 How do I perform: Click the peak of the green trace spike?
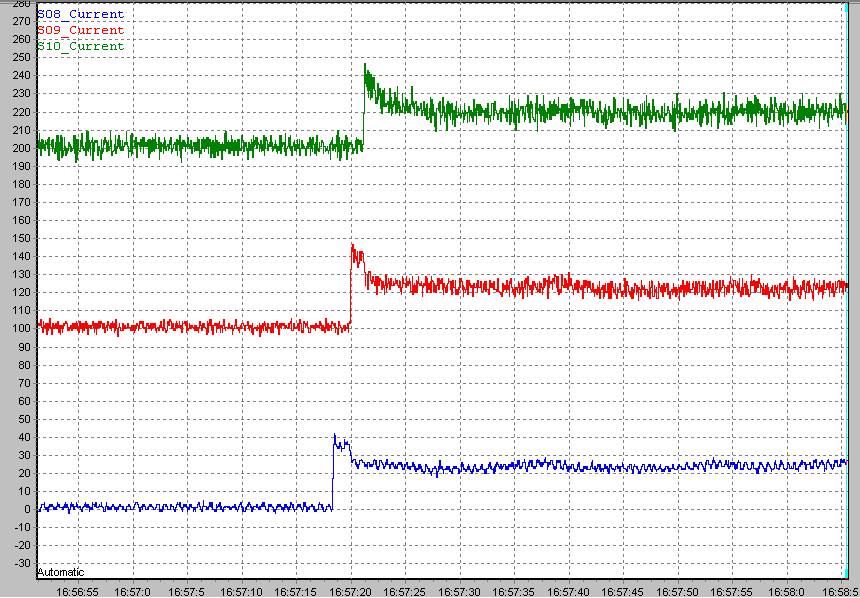click(x=366, y=66)
